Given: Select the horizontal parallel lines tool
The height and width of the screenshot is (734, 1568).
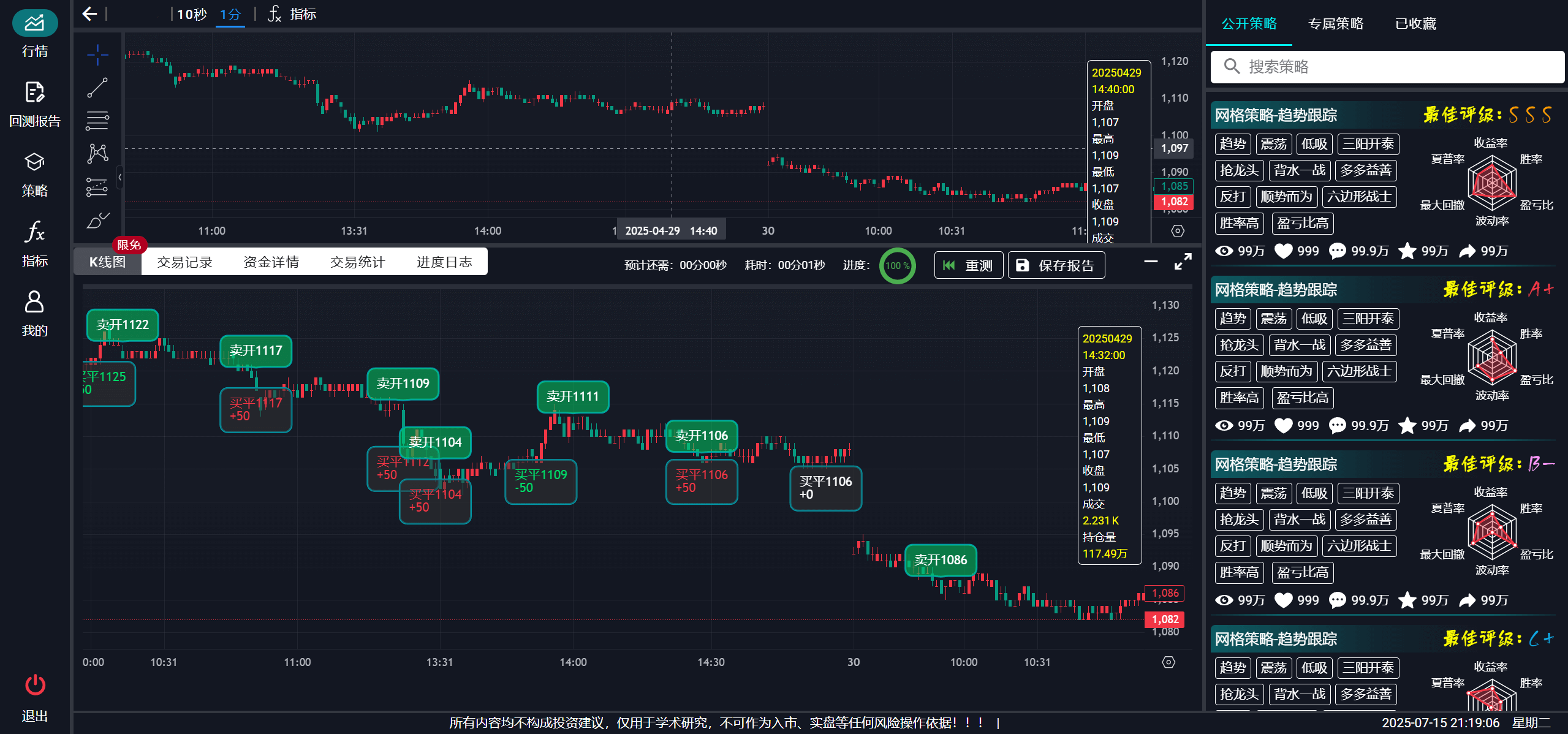Looking at the screenshot, I should coord(97,121).
